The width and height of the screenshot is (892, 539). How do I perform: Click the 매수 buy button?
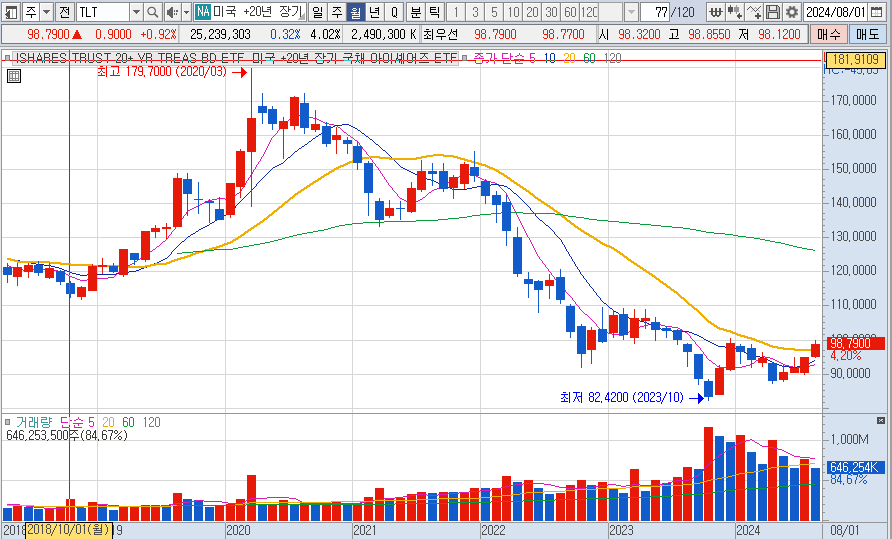click(828, 35)
